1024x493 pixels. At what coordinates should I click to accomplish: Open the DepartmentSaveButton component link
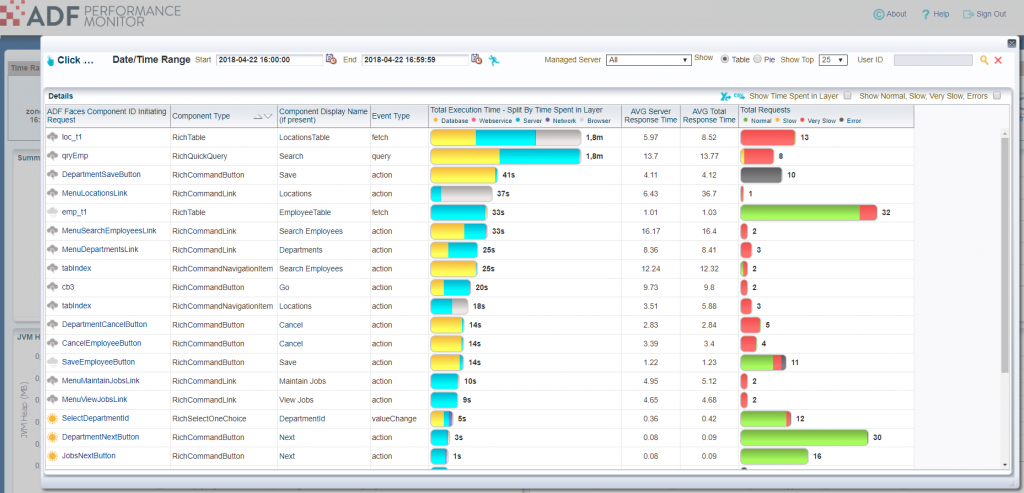pos(100,174)
